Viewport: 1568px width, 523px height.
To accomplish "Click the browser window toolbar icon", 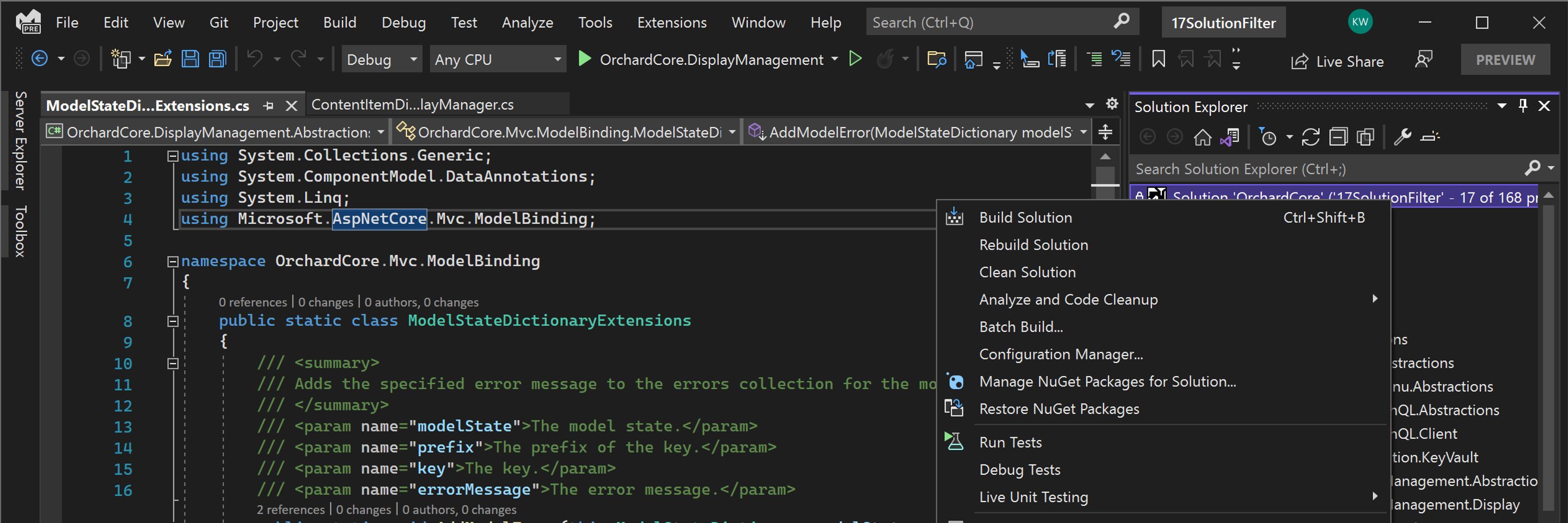I will [x=973, y=59].
